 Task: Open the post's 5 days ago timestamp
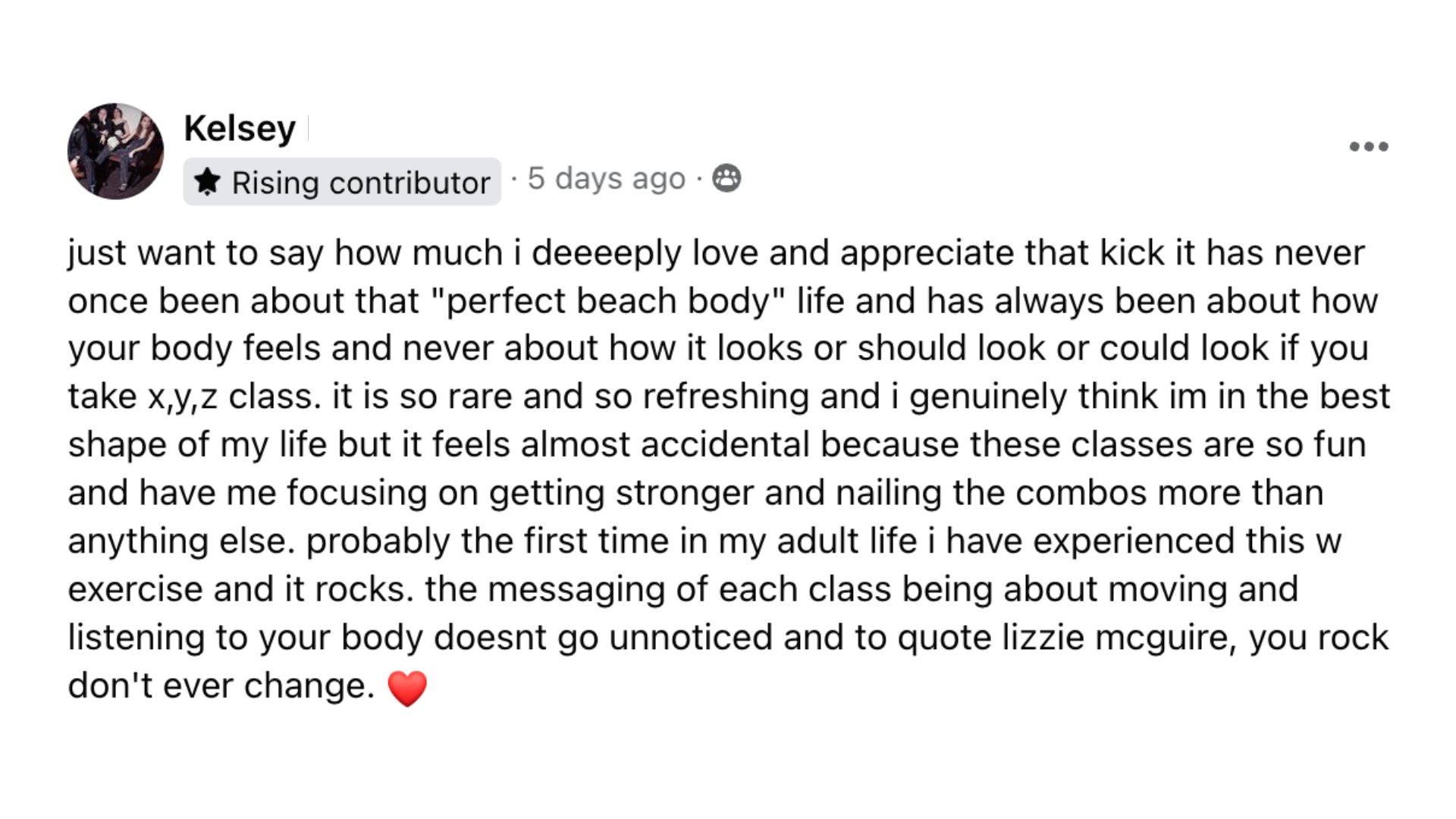[606, 178]
